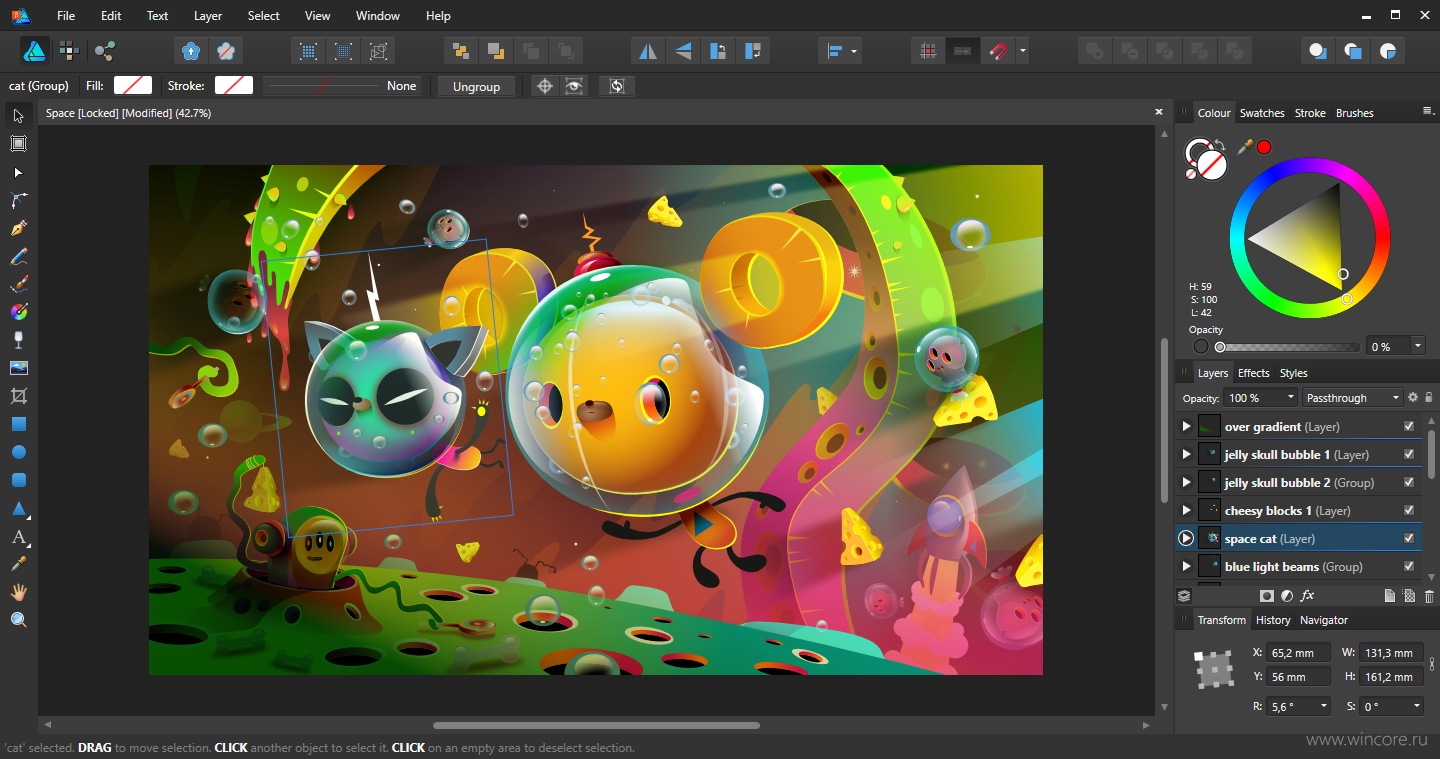1440x759 pixels.
Task: Toggle snapping with the magnet icon
Action: click(x=997, y=51)
